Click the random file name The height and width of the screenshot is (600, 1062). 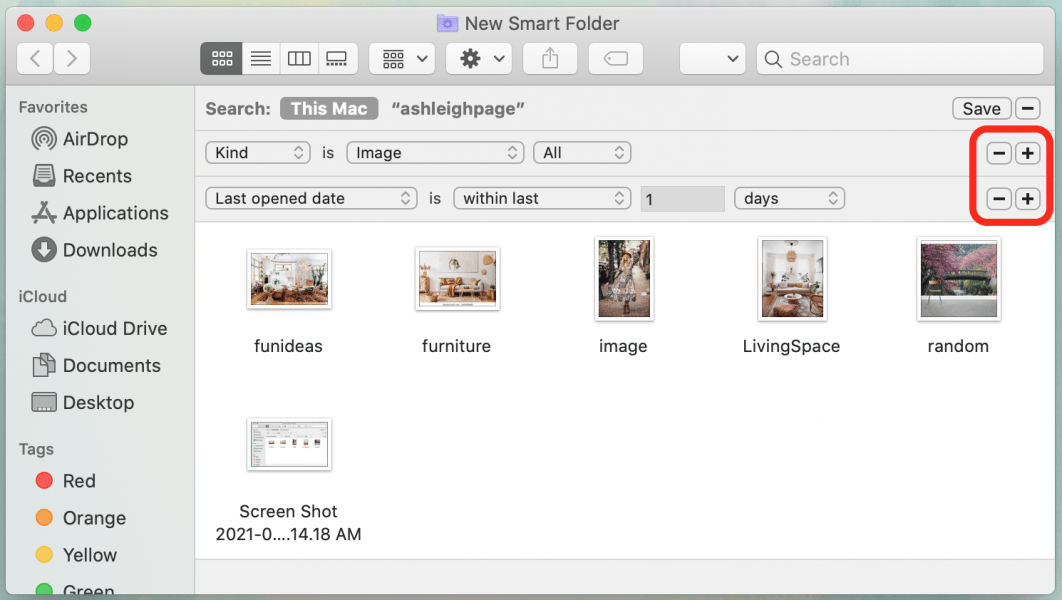(x=958, y=346)
